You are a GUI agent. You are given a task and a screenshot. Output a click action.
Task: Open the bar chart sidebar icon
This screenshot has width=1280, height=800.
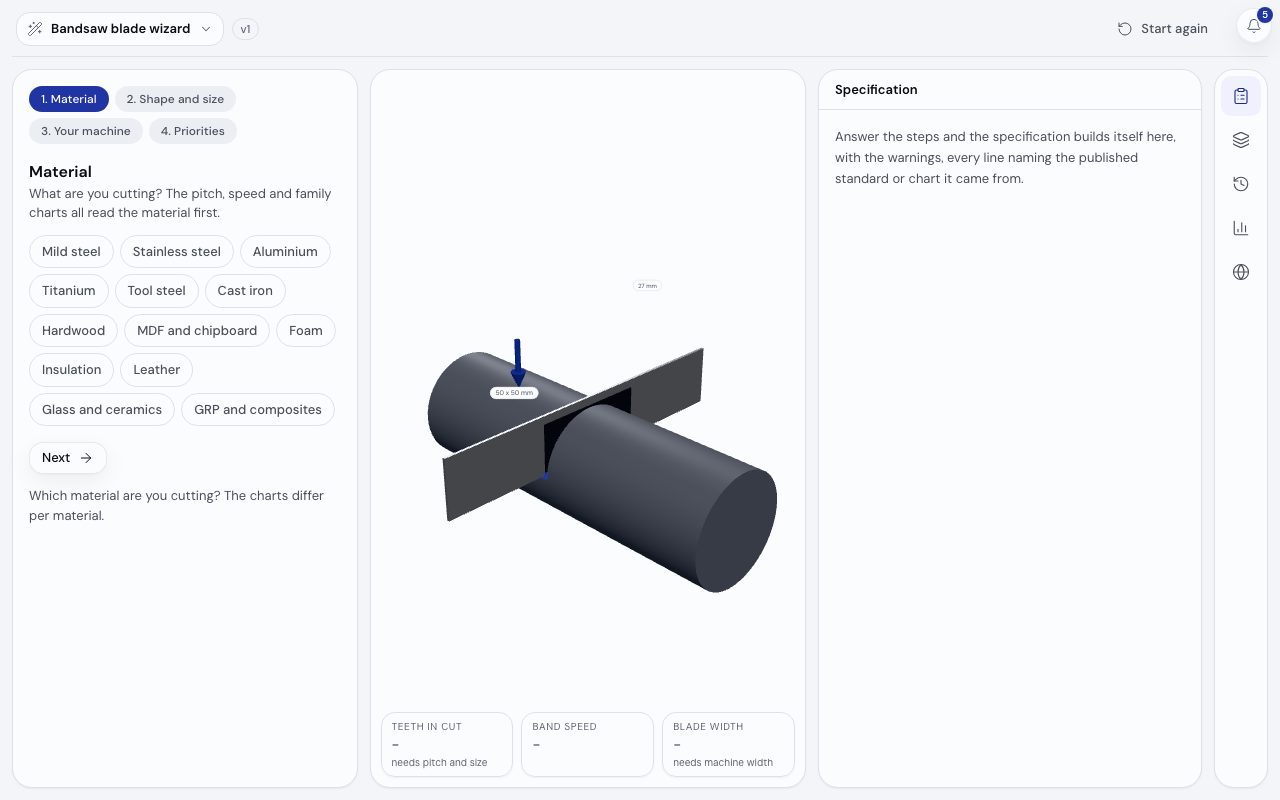pyautogui.click(x=1241, y=228)
